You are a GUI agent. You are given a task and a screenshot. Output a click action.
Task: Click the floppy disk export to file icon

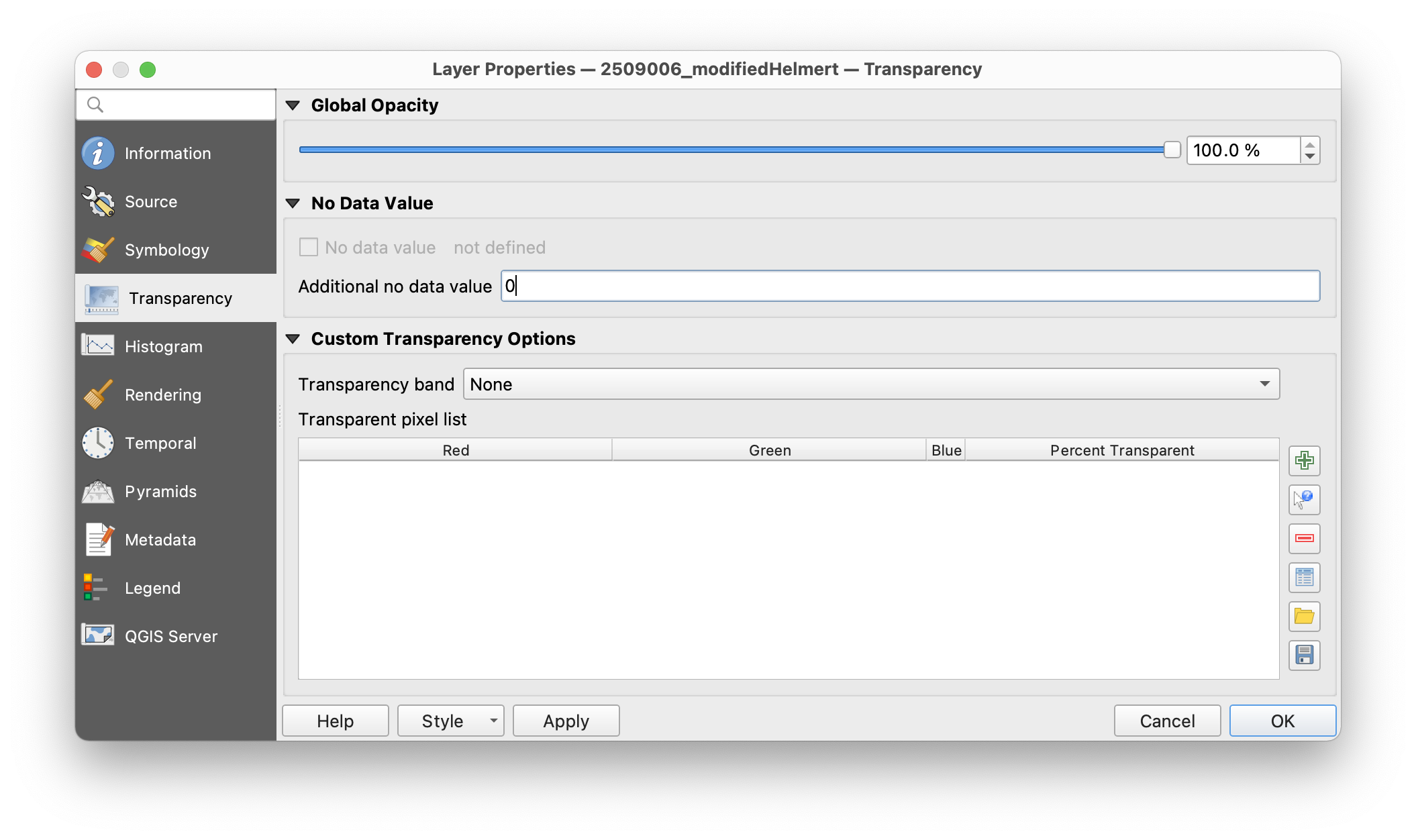click(1304, 655)
